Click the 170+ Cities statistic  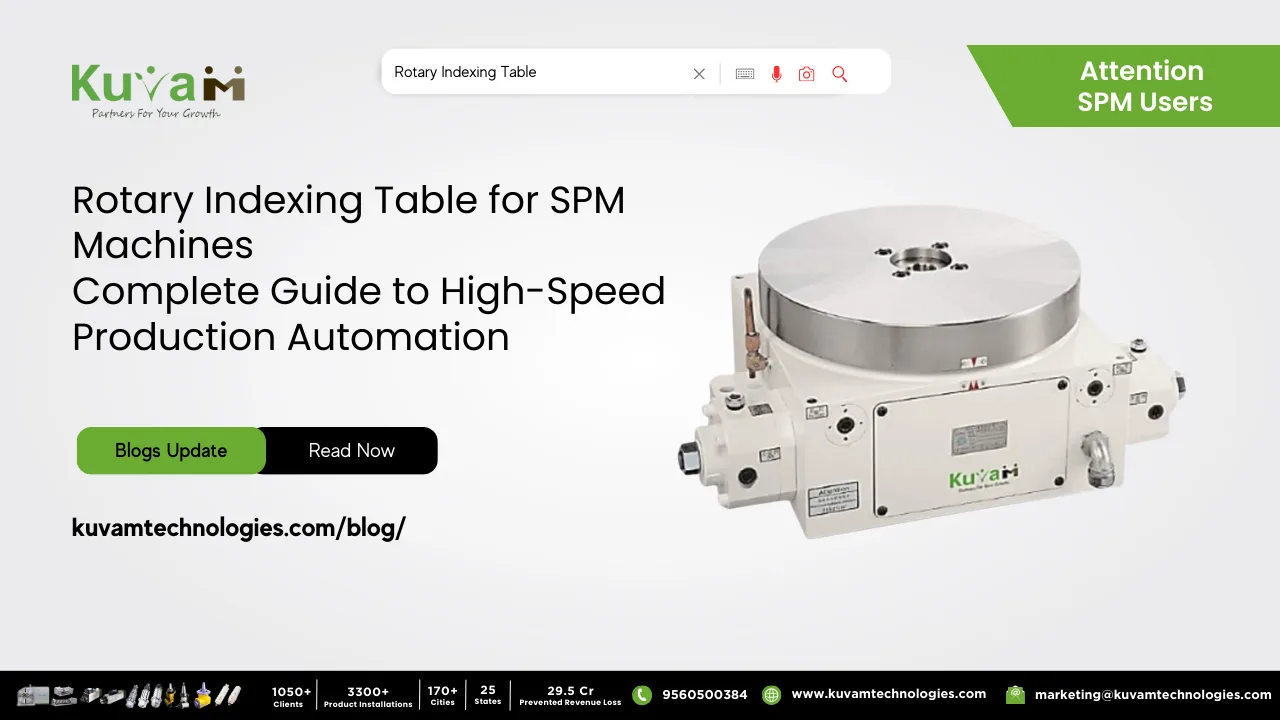coord(442,696)
